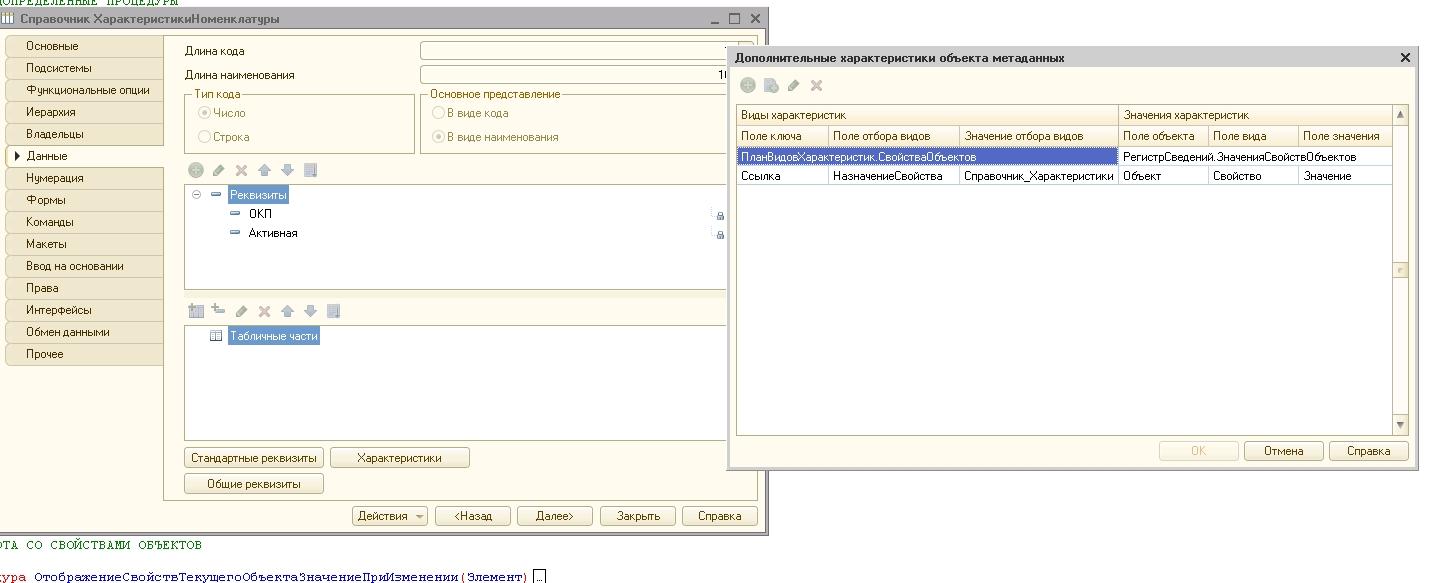Choose the В виде кода presentation option
This screenshot has height=583, width=1438.
(438, 113)
